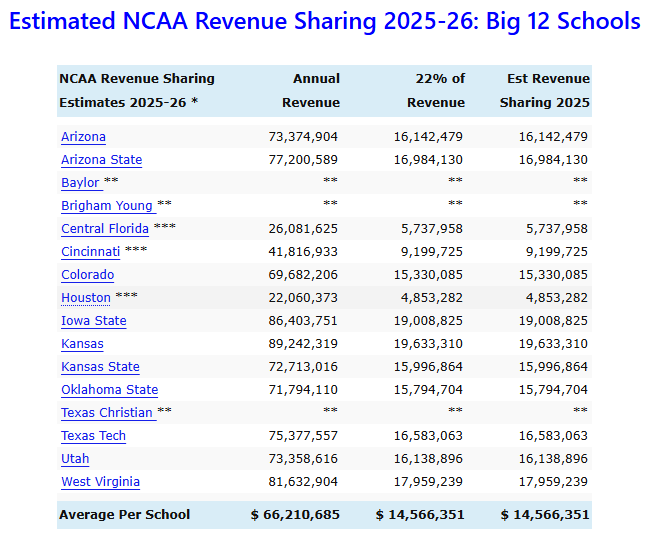Click Kansas annual revenue 89,242,319
Viewport: 650px width, 539px height.
(x=303, y=344)
